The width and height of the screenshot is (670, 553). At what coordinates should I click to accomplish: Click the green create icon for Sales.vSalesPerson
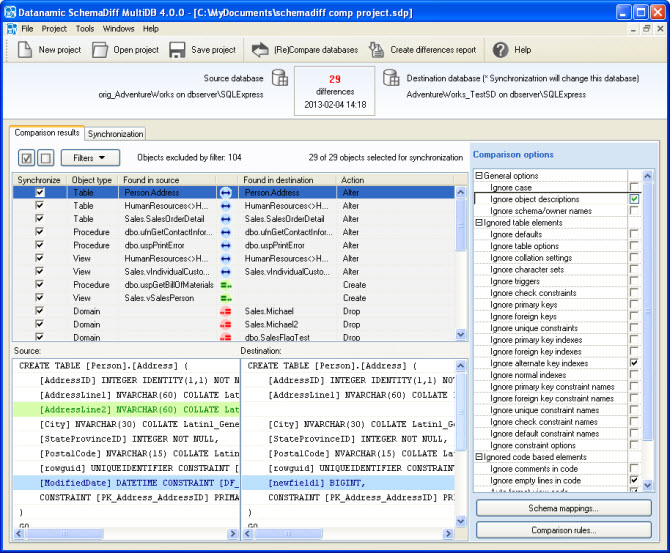[226, 298]
